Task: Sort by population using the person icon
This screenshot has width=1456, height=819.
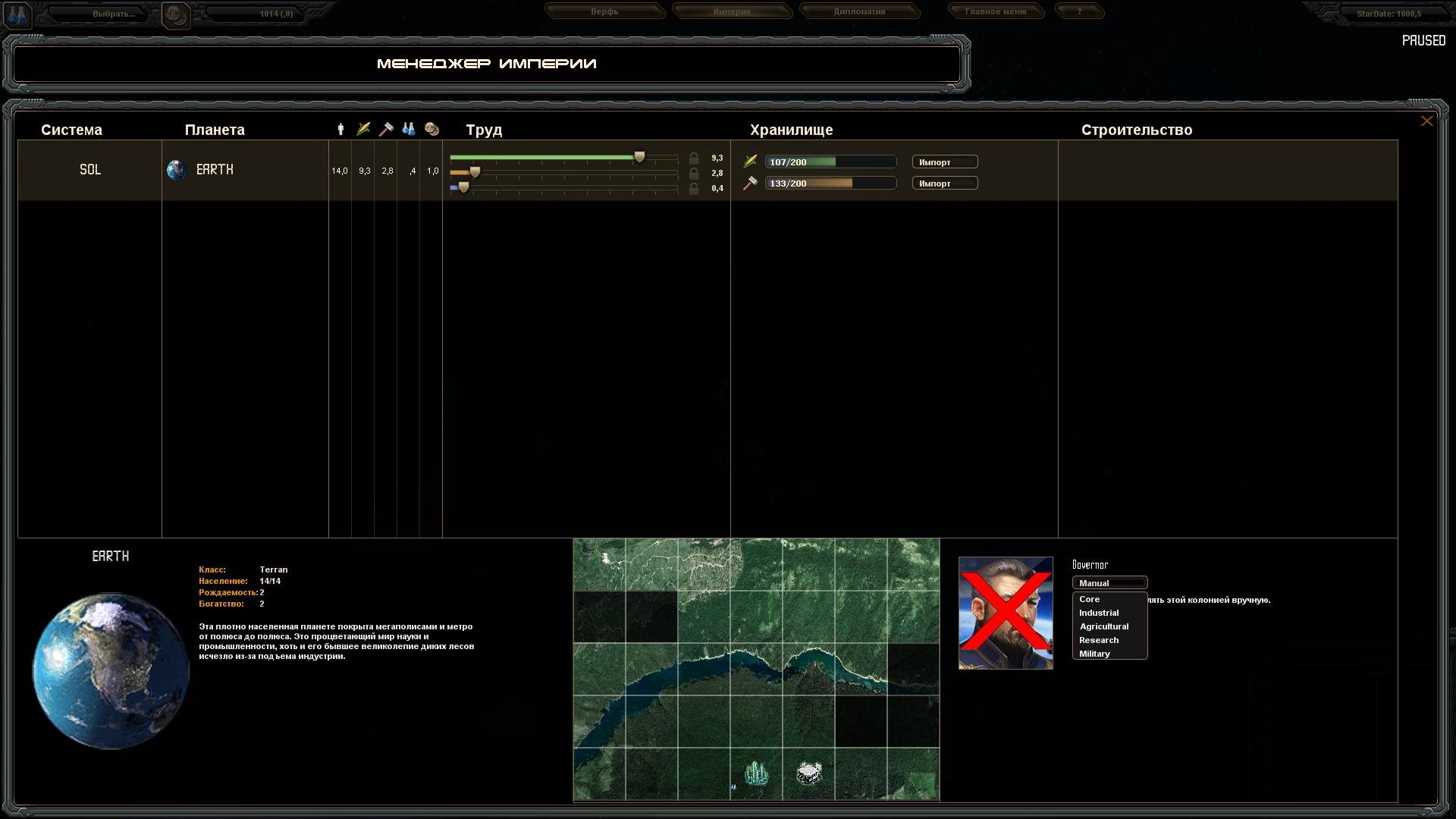Action: (x=340, y=130)
